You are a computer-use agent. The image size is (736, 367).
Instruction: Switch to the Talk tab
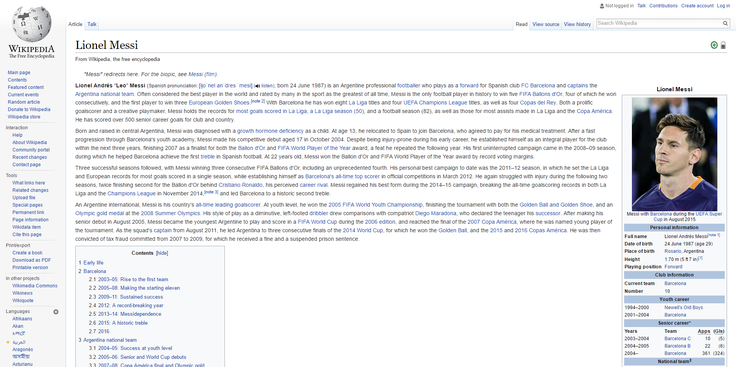(92, 24)
